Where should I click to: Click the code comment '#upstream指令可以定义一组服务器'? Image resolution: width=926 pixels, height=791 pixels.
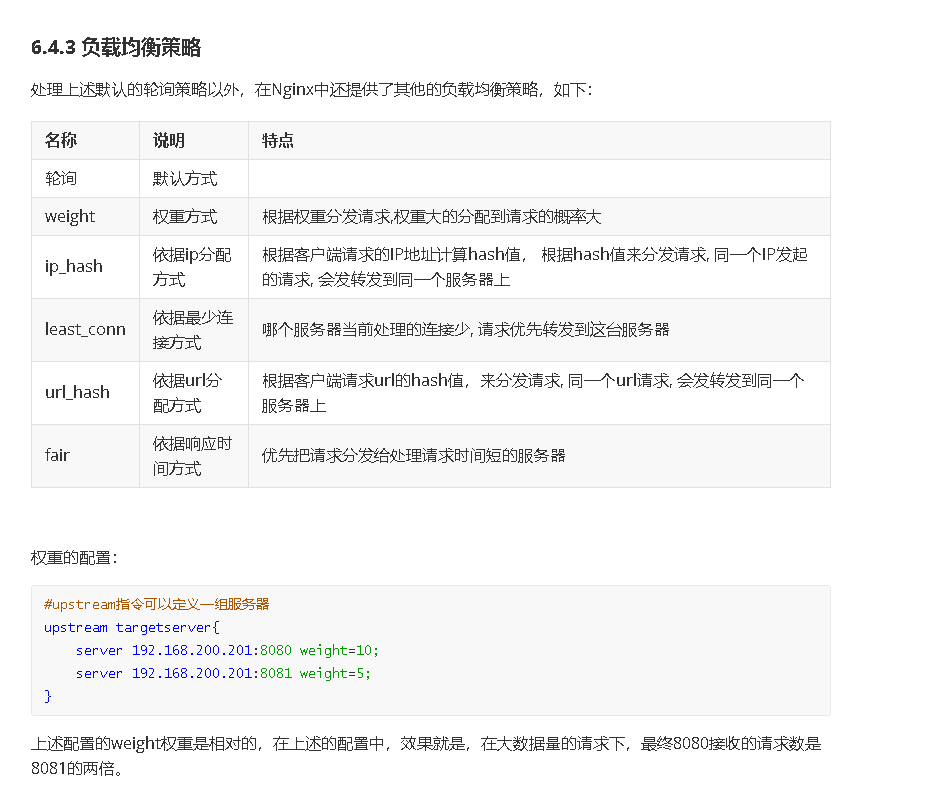[156, 604]
